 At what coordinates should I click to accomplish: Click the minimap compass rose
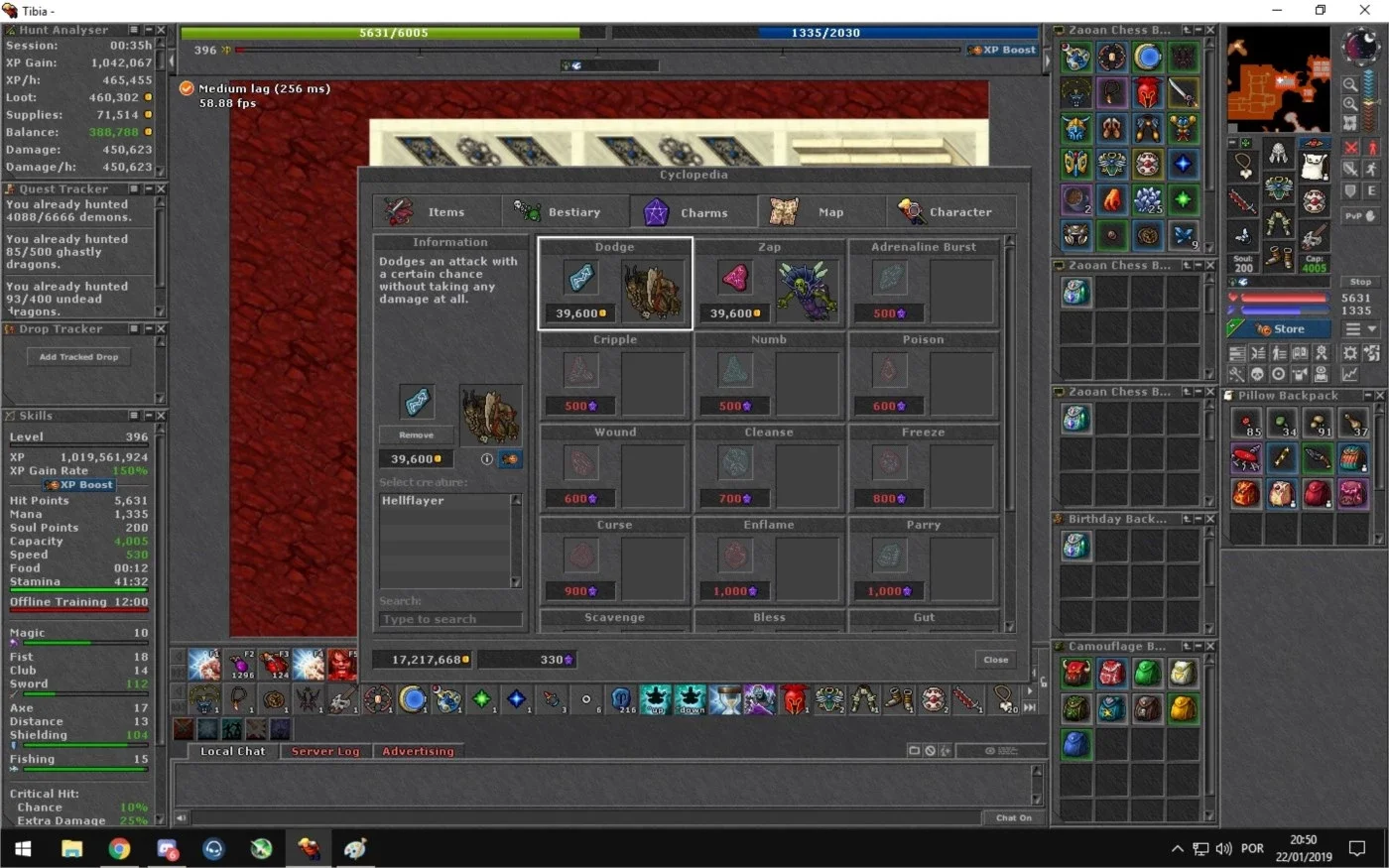coord(1359,47)
